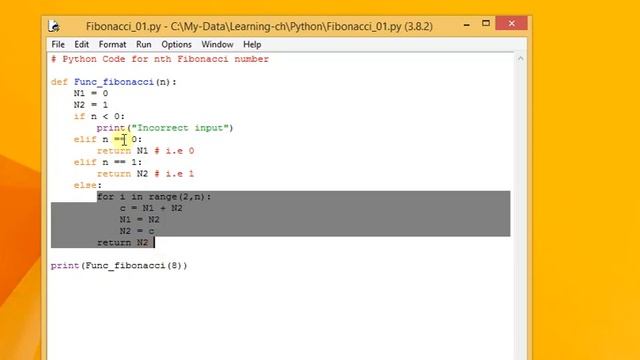Click the comment line '# Python Code for nth Fibonacci number'
The width and height of the screenshot is (640, 360).
click(x=160, y=59)
